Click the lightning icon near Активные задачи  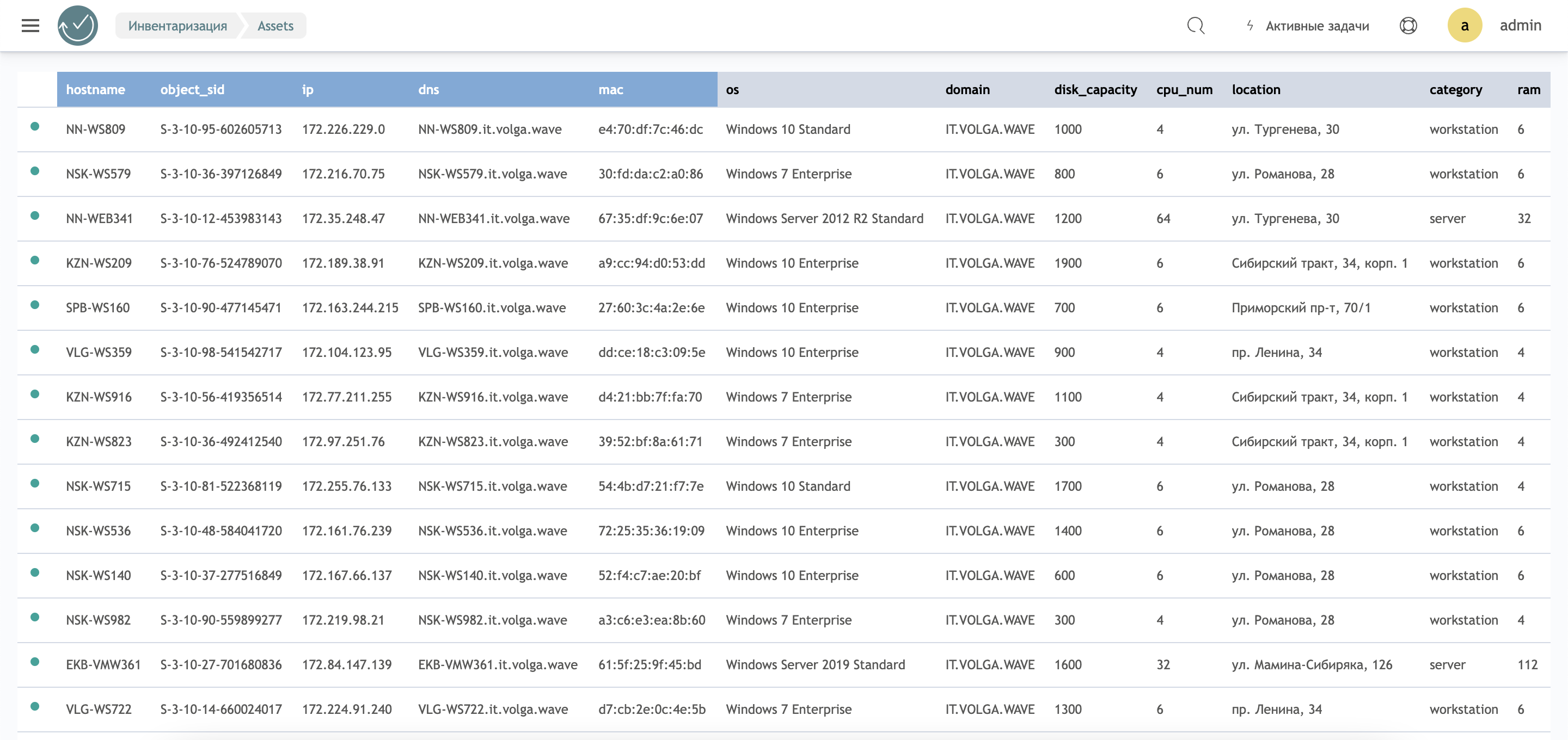(x=1249, y=26)
